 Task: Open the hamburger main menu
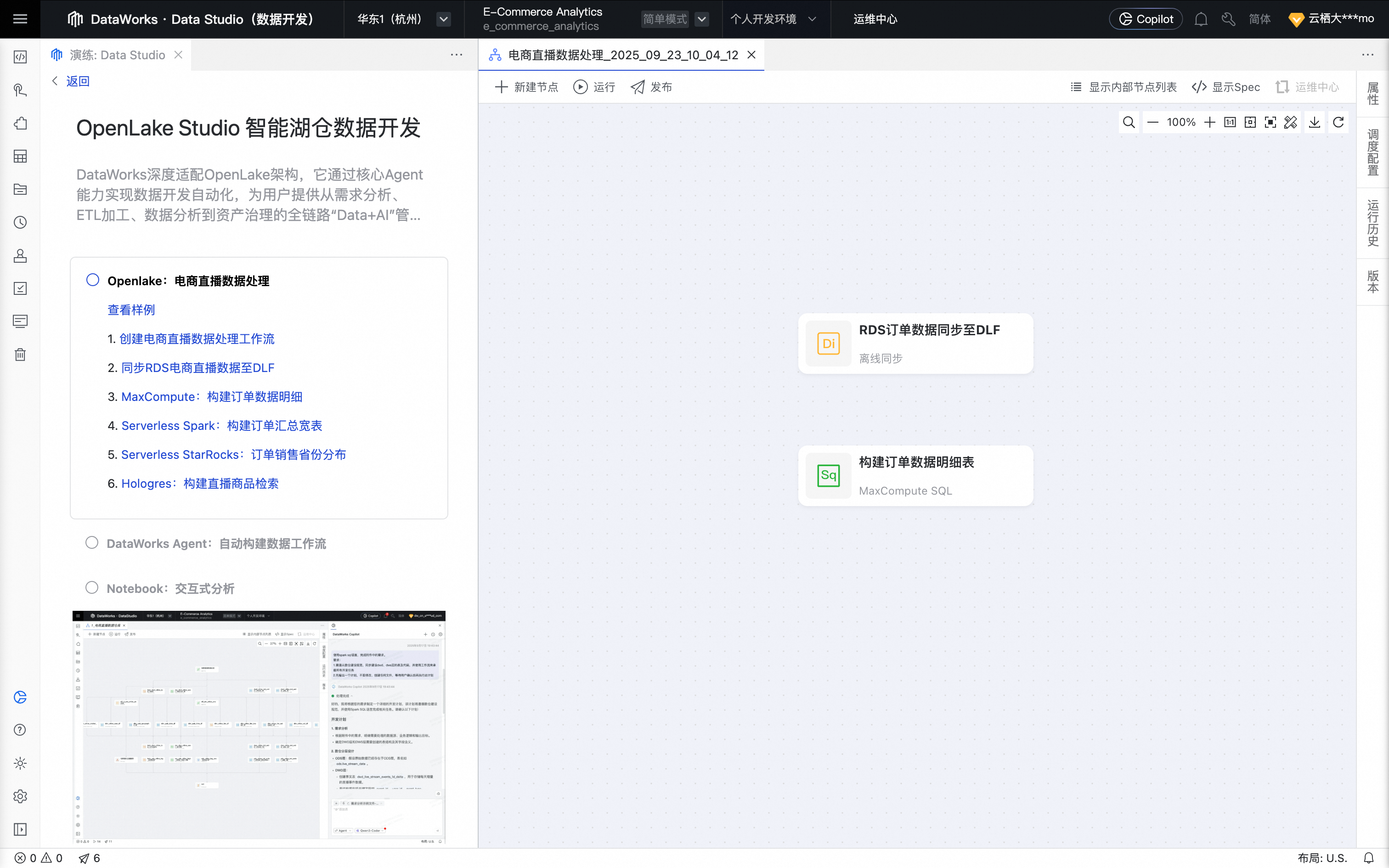(x=20, y=19)
